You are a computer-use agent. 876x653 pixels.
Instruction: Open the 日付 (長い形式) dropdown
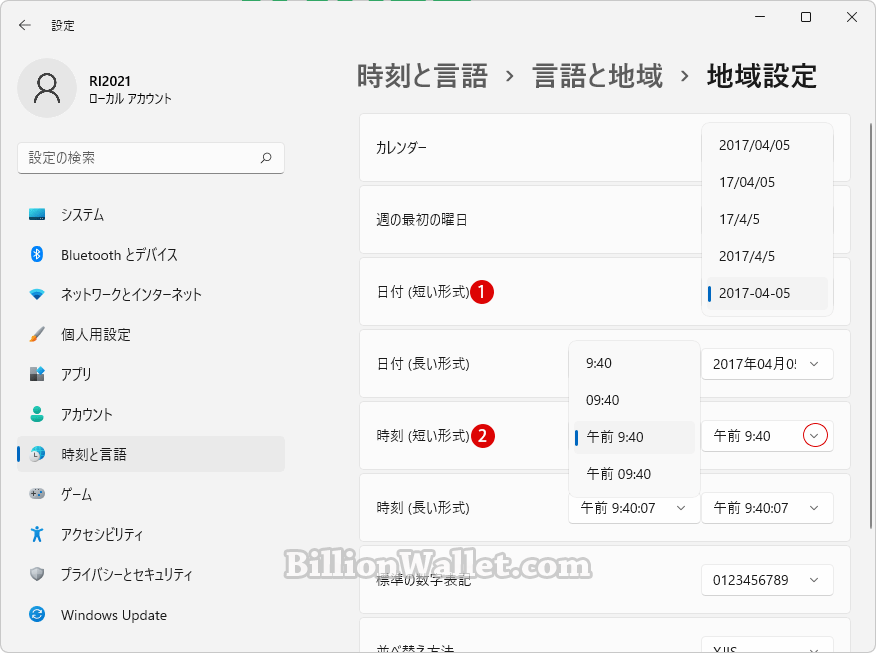click(767, 364)
